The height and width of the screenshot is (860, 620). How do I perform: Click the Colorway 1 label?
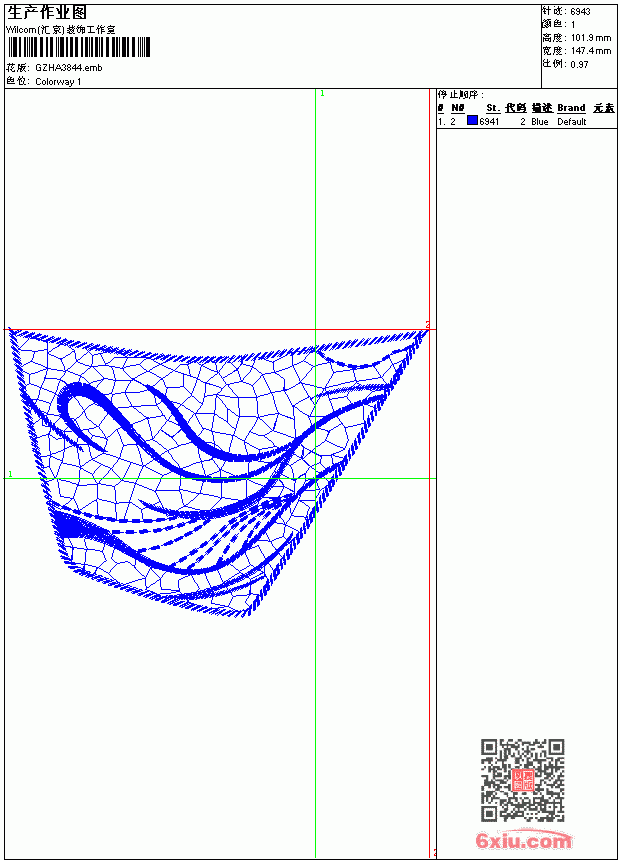point(58,82)
